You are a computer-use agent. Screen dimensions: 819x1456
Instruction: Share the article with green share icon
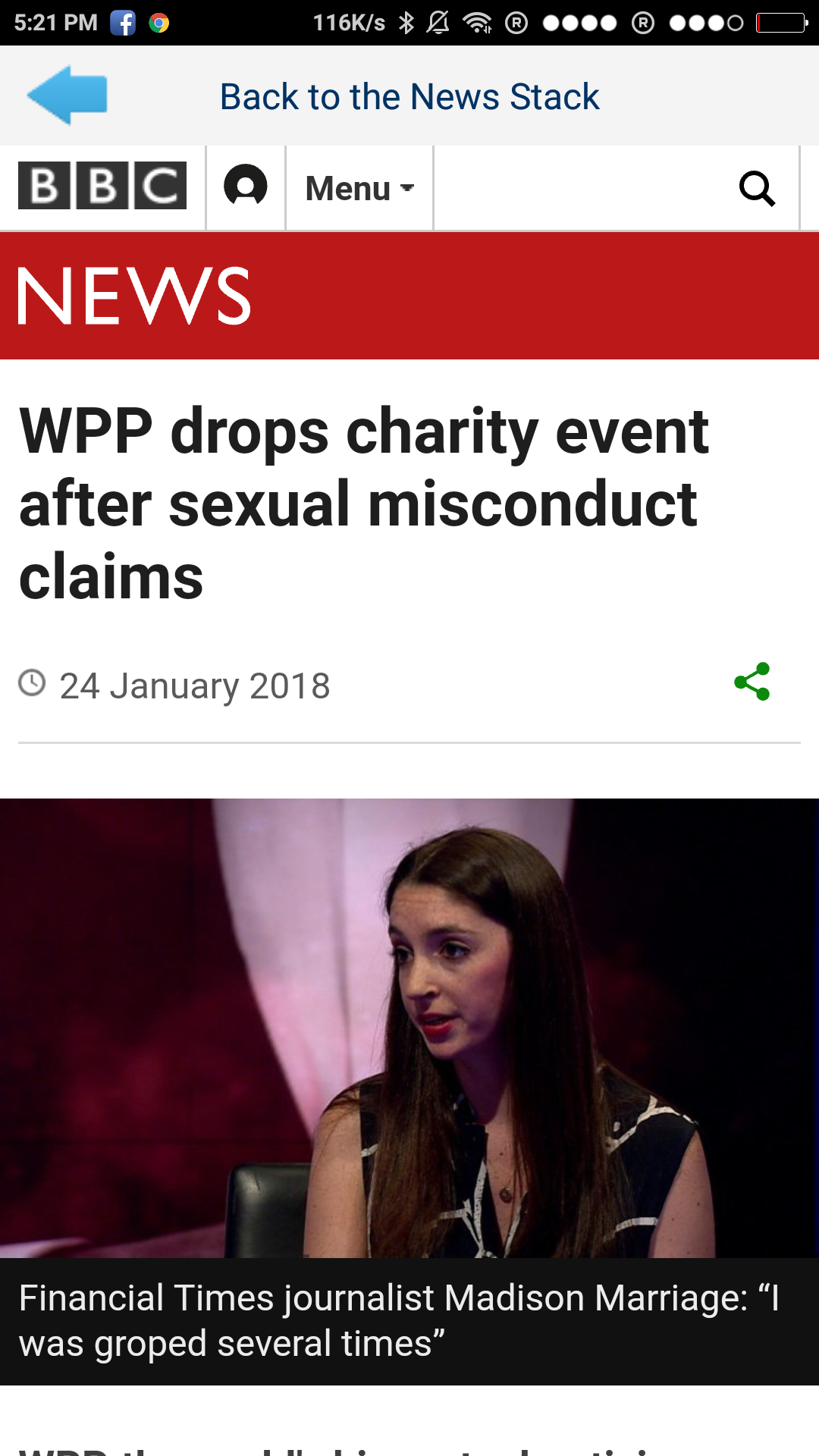[x=752, y=682]
